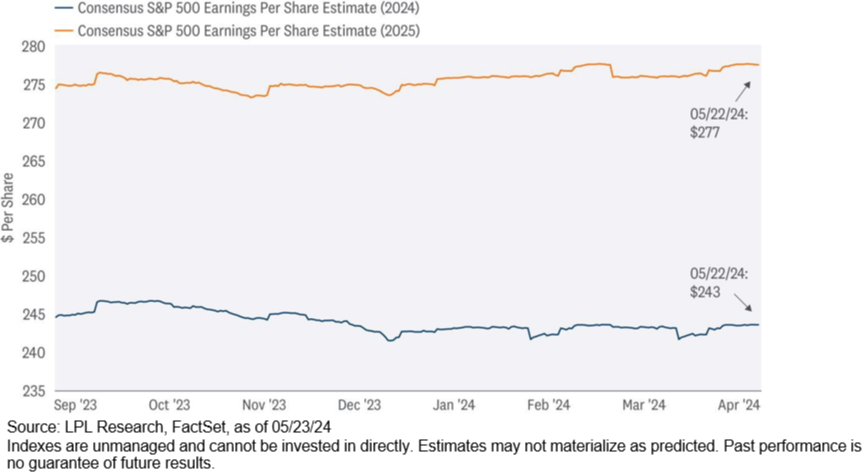865x475 pixels.
Task: Select the Jan '24 x-axis label
Action: point(455,405)
